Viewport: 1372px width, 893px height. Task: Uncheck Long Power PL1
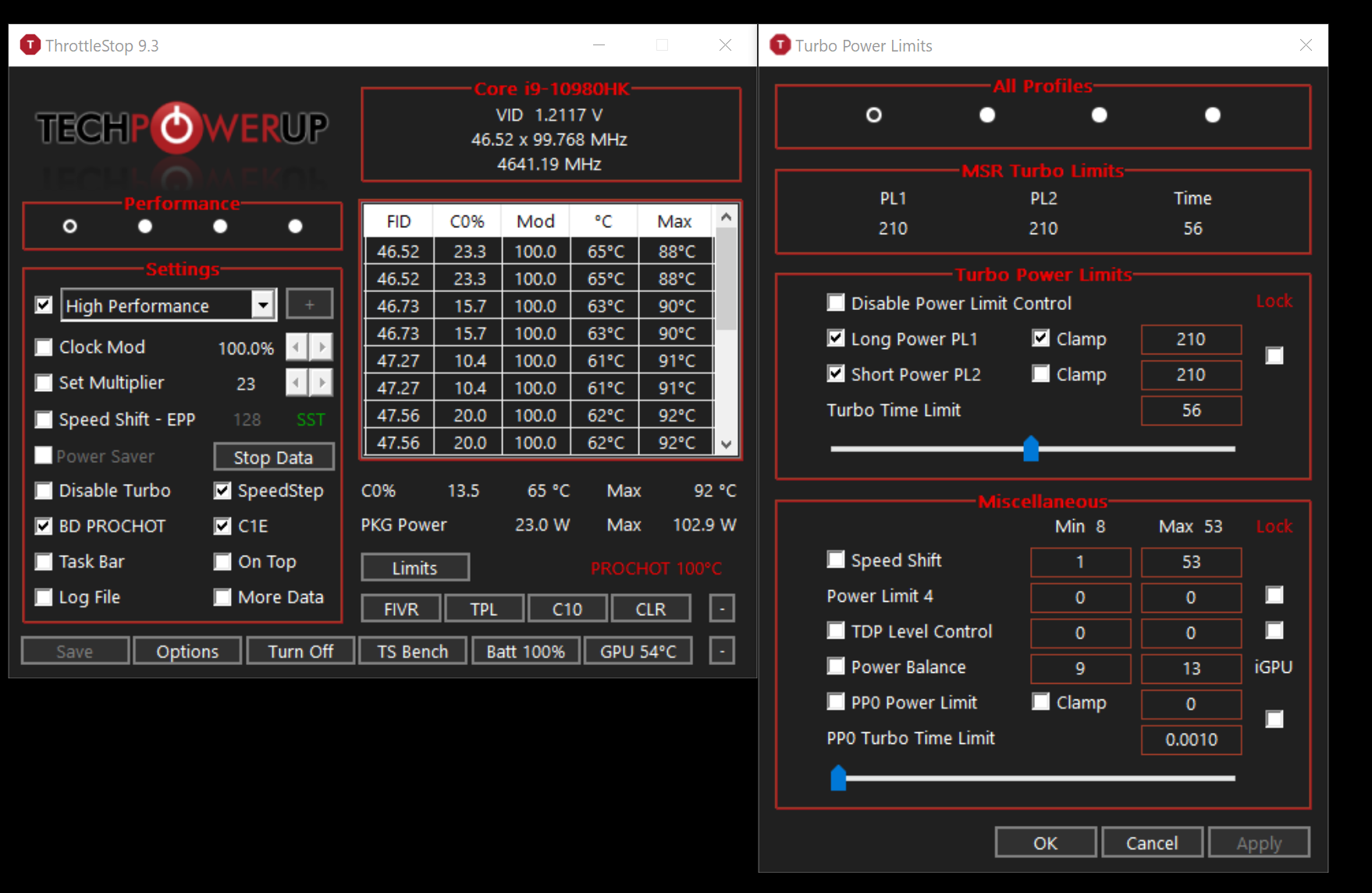coord(836,339)
